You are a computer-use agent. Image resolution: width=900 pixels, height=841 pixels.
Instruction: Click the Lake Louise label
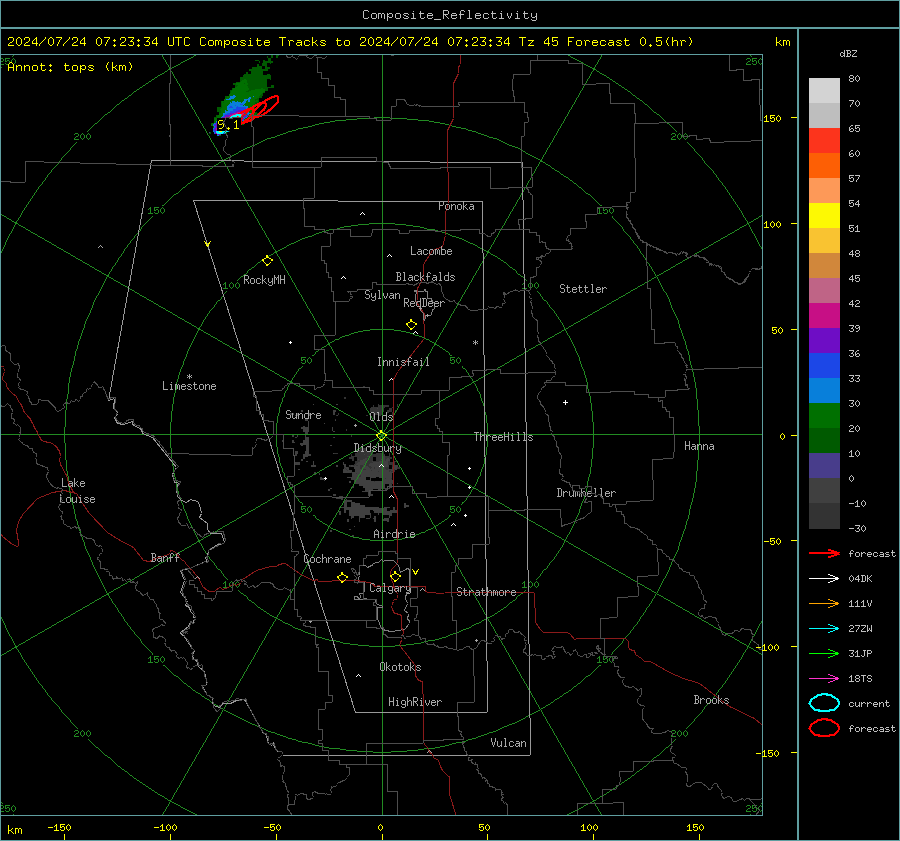[x=77, y=491]
